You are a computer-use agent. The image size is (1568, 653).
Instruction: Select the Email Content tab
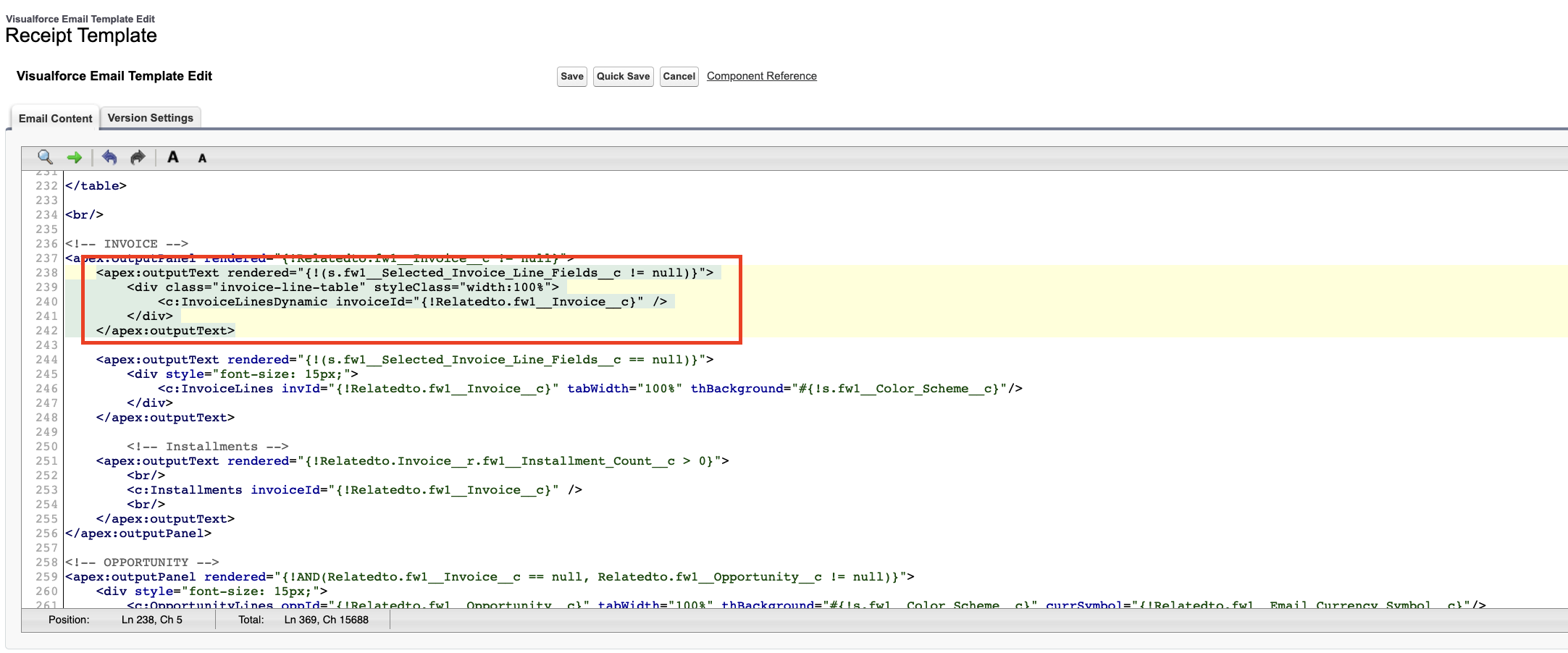(x=55, y=118)
